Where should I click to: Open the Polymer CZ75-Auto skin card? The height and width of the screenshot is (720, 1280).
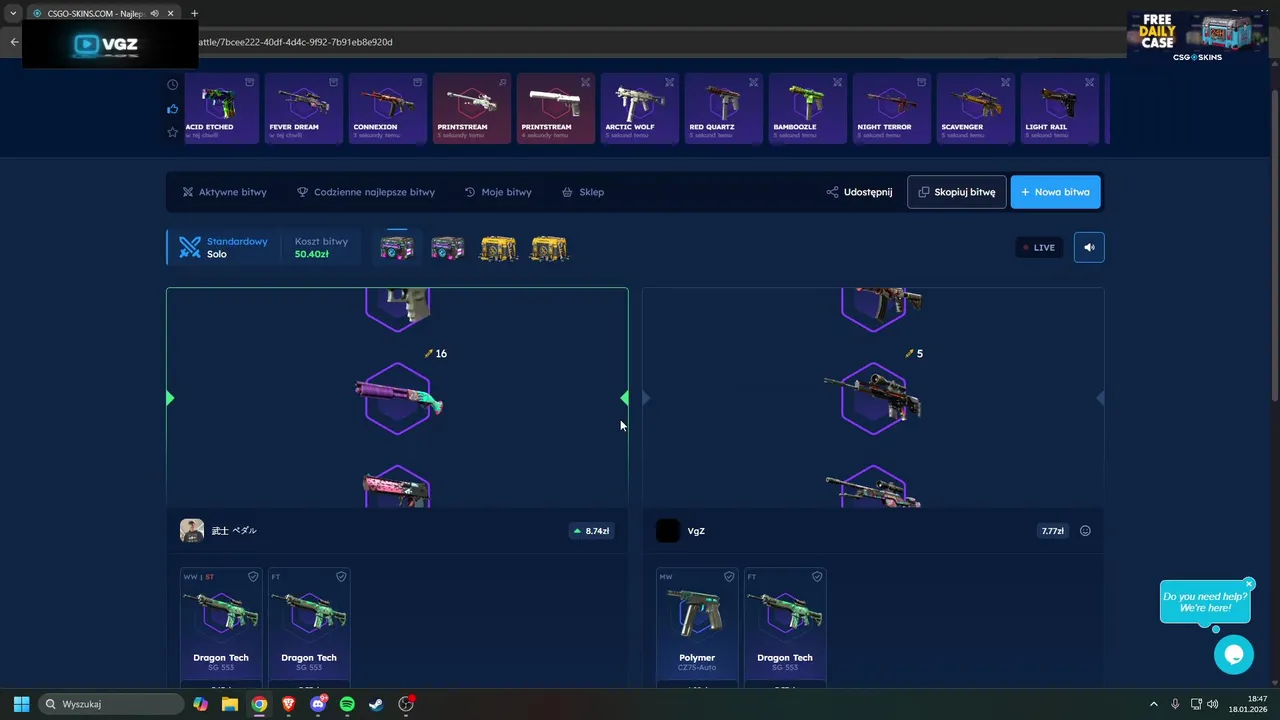697,627
